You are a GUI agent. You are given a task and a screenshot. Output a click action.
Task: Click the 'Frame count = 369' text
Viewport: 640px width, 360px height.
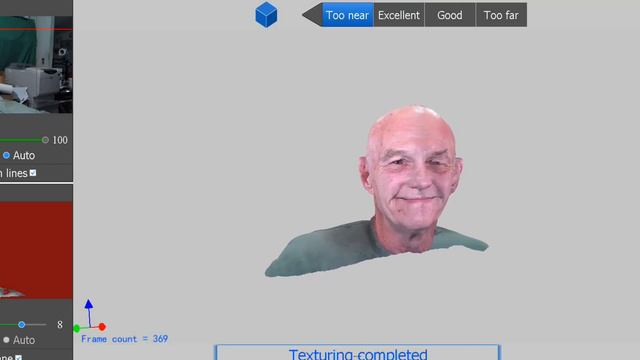[124, 339]
